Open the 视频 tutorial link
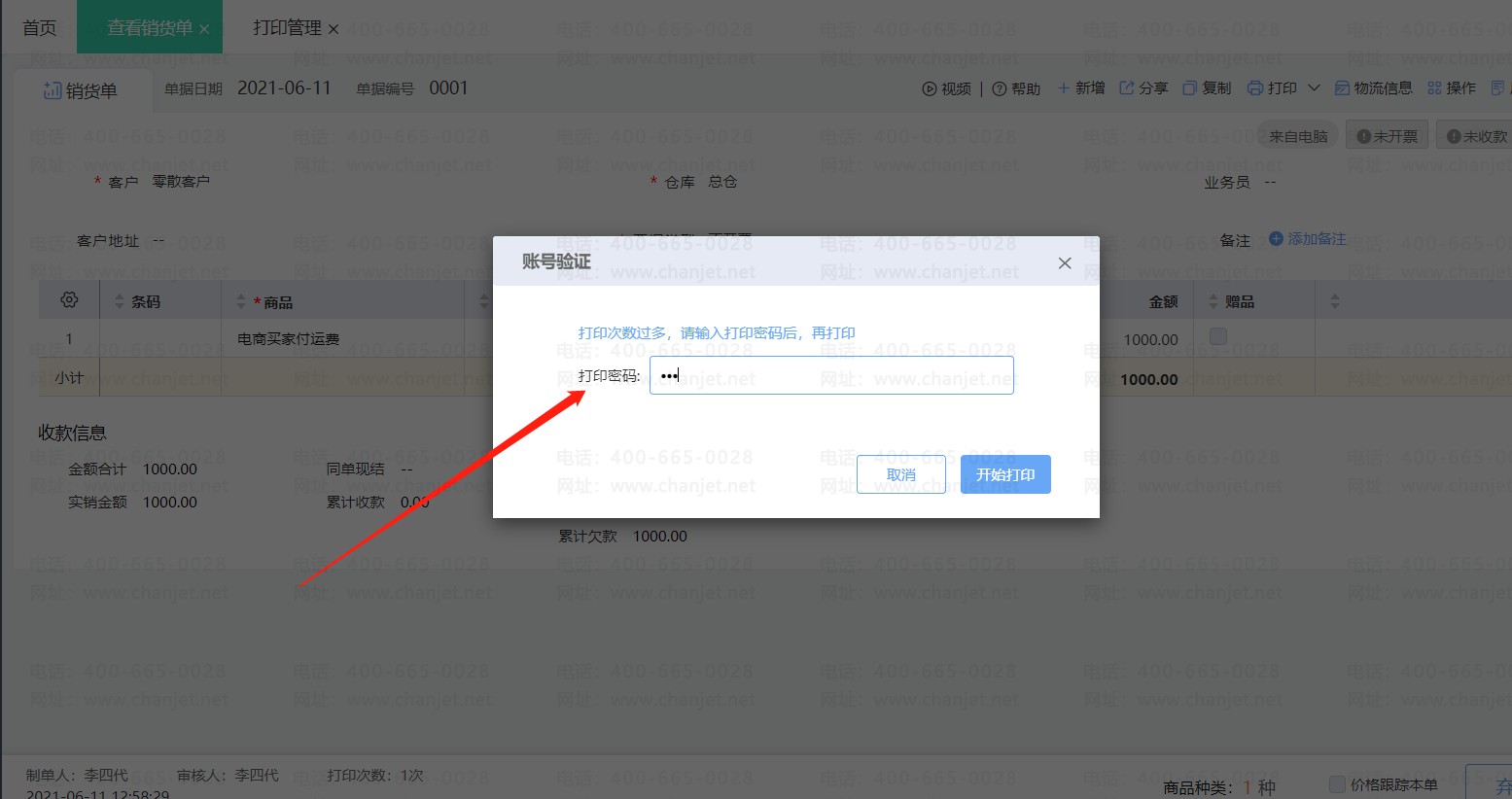 click(947, 88)
